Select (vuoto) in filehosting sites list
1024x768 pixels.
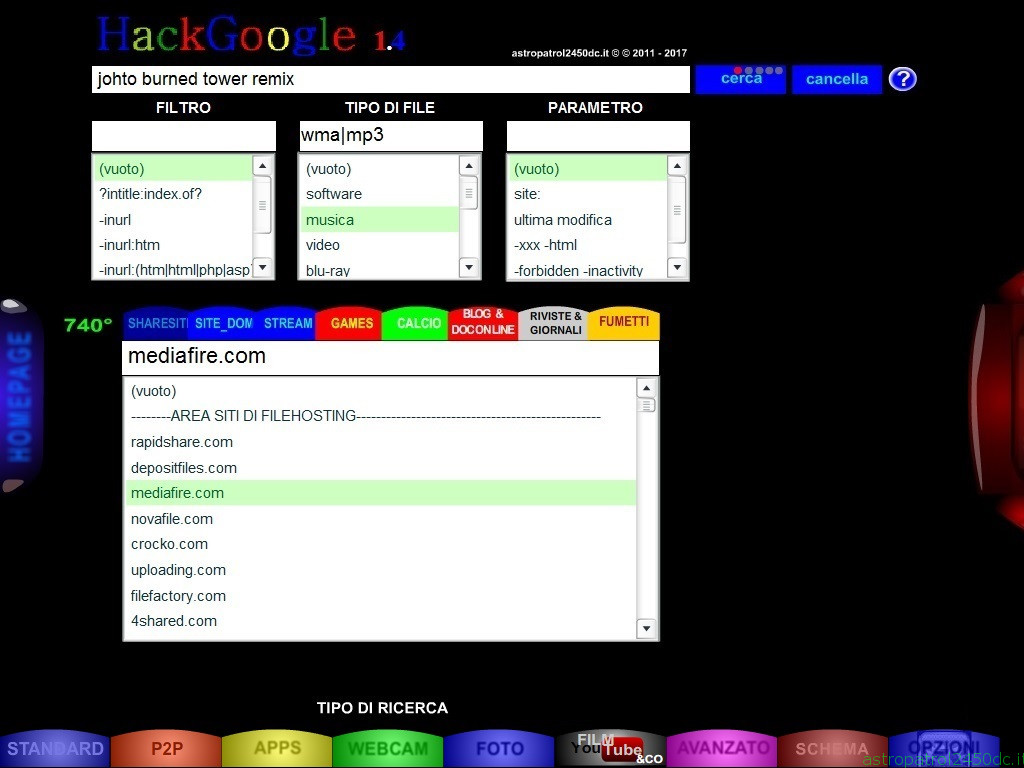(380, 391)
